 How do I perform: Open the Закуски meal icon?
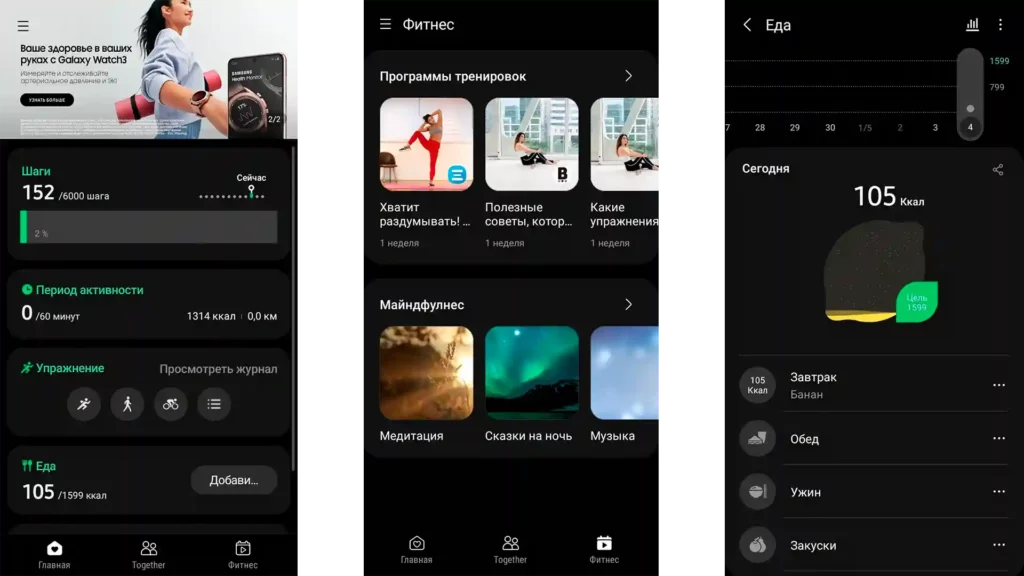pos(758,545)
